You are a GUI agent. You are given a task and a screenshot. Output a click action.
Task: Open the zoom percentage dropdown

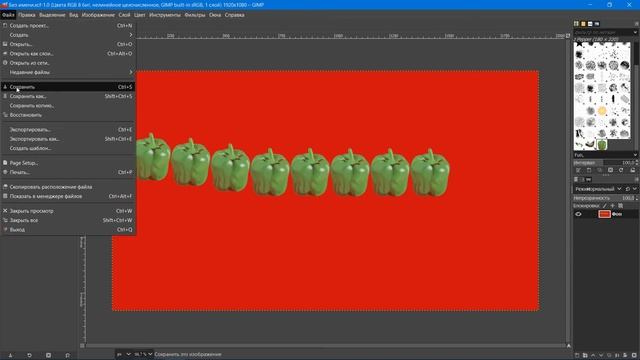point(143,354)
